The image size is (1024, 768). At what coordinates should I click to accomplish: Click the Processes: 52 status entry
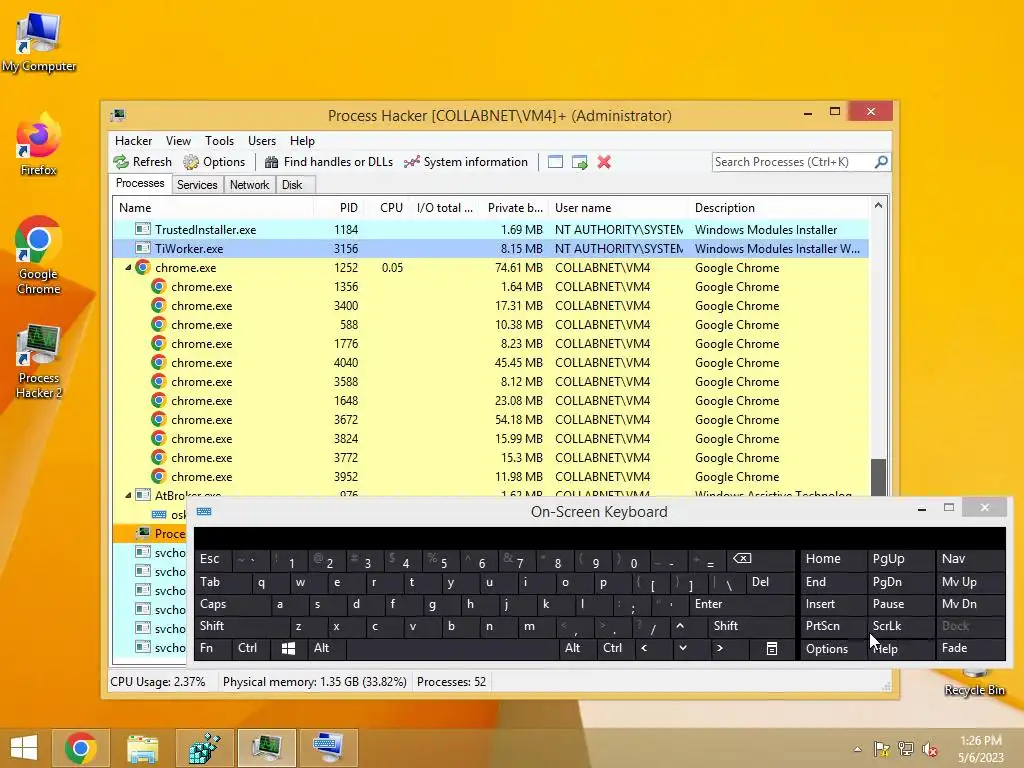[x=451, y=682]
